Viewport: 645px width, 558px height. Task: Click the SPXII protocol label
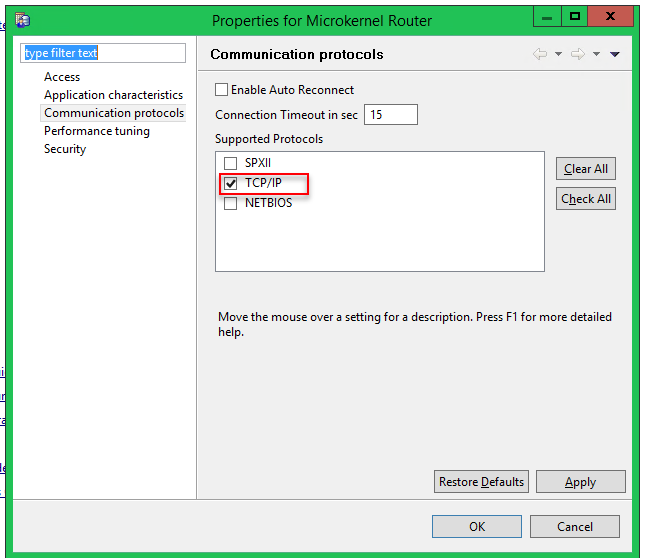(x=258, y=163)
